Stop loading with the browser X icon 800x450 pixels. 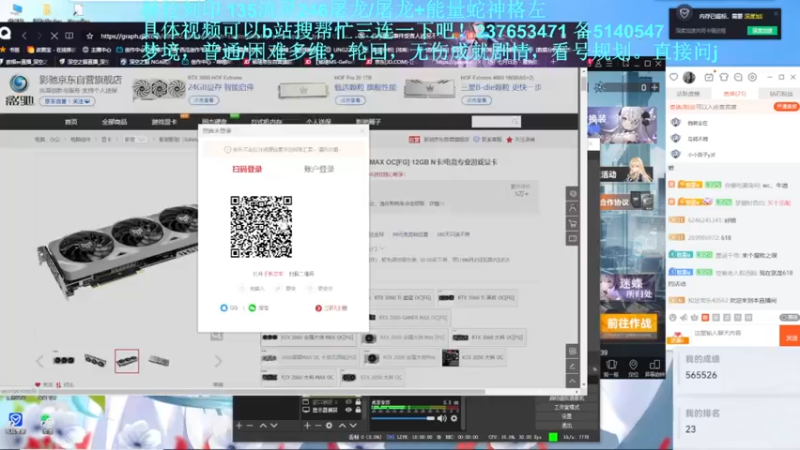pos(54,36)
